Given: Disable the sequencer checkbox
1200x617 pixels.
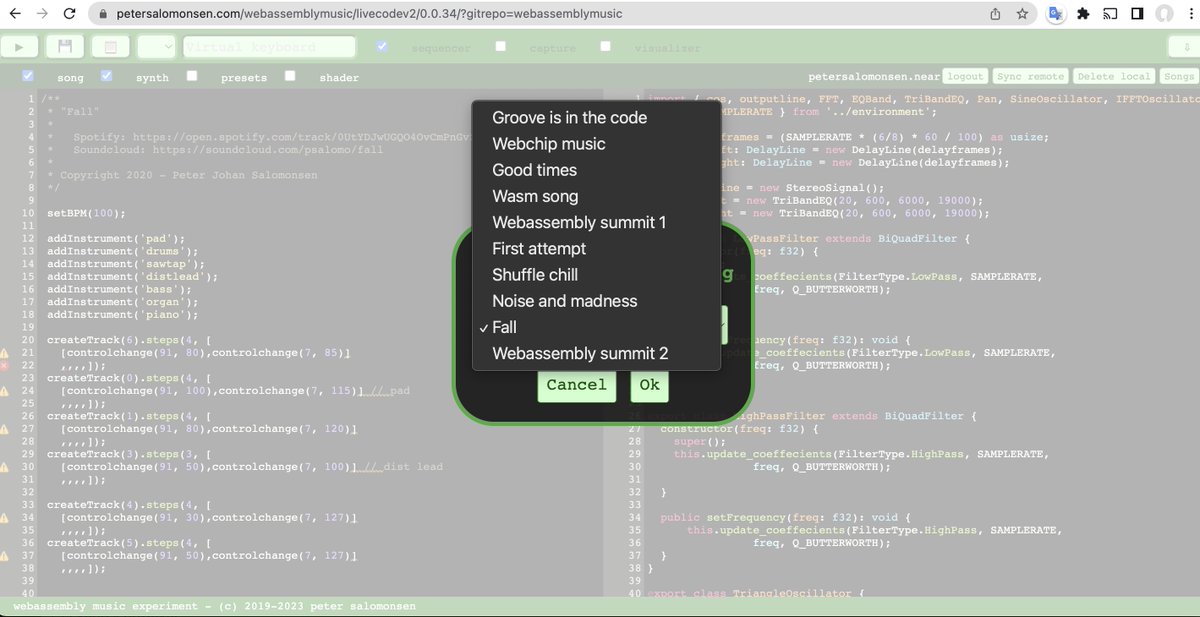Looking at the screenshot, I should point(381,46).
